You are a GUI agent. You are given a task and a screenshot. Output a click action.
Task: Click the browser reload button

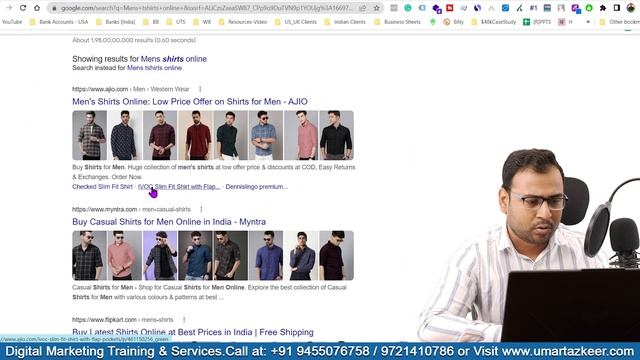pos(23,8)
